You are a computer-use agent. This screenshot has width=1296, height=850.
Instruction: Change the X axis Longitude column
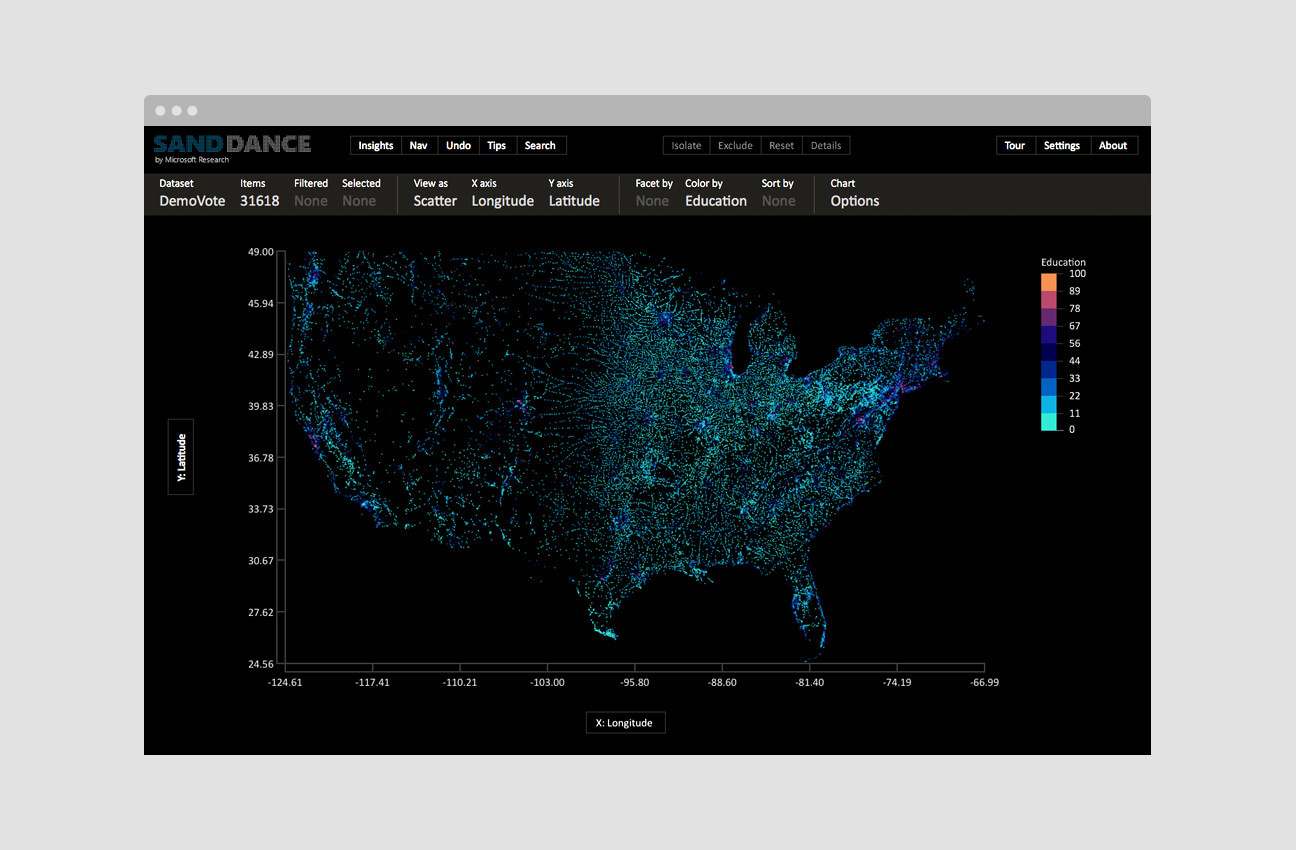pos(503,201)
